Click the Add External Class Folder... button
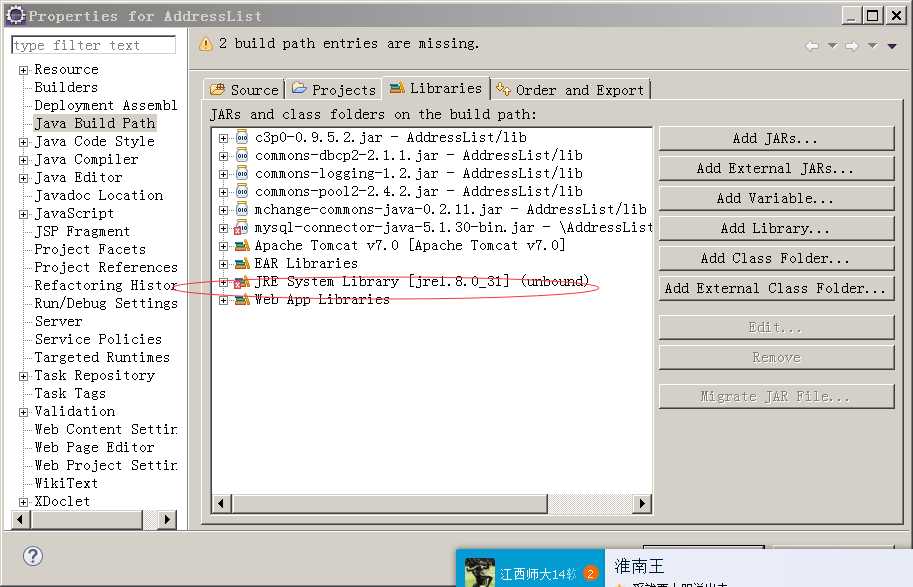913x587 pixels. pos(776,289)
